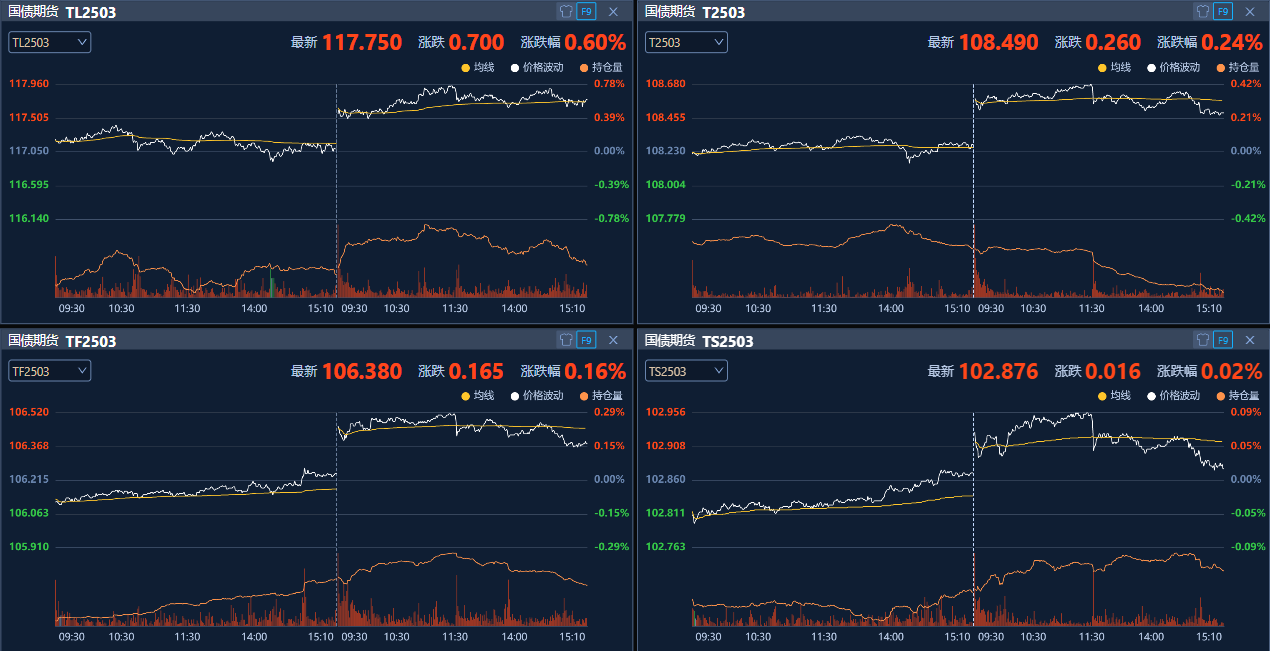The height and width of the screenshot is (651, 1270).
Task: Open F9 details for T2503 panel
Action: click(x=1223, y=12)
